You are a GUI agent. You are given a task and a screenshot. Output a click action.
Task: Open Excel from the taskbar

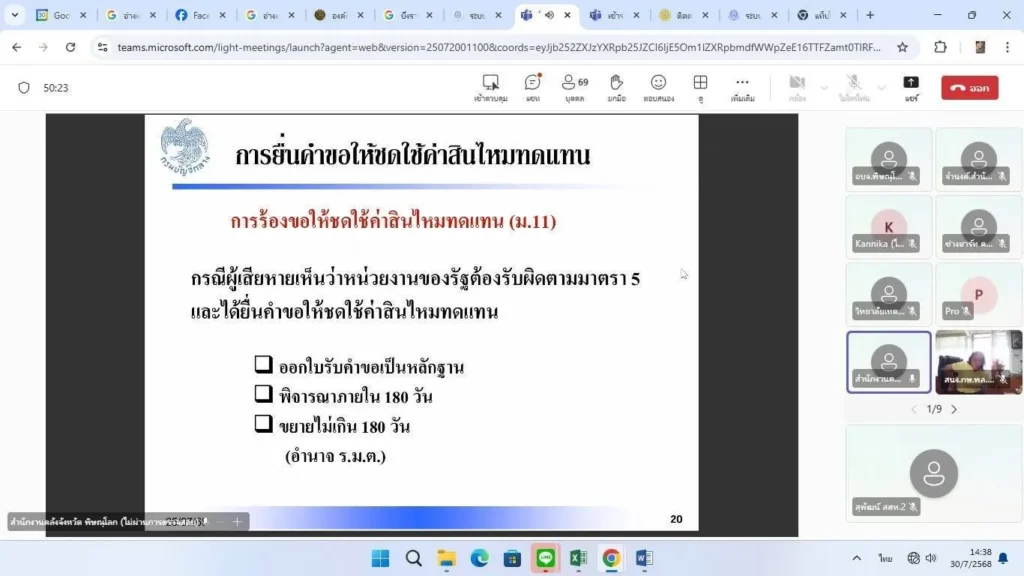point(578,558)
